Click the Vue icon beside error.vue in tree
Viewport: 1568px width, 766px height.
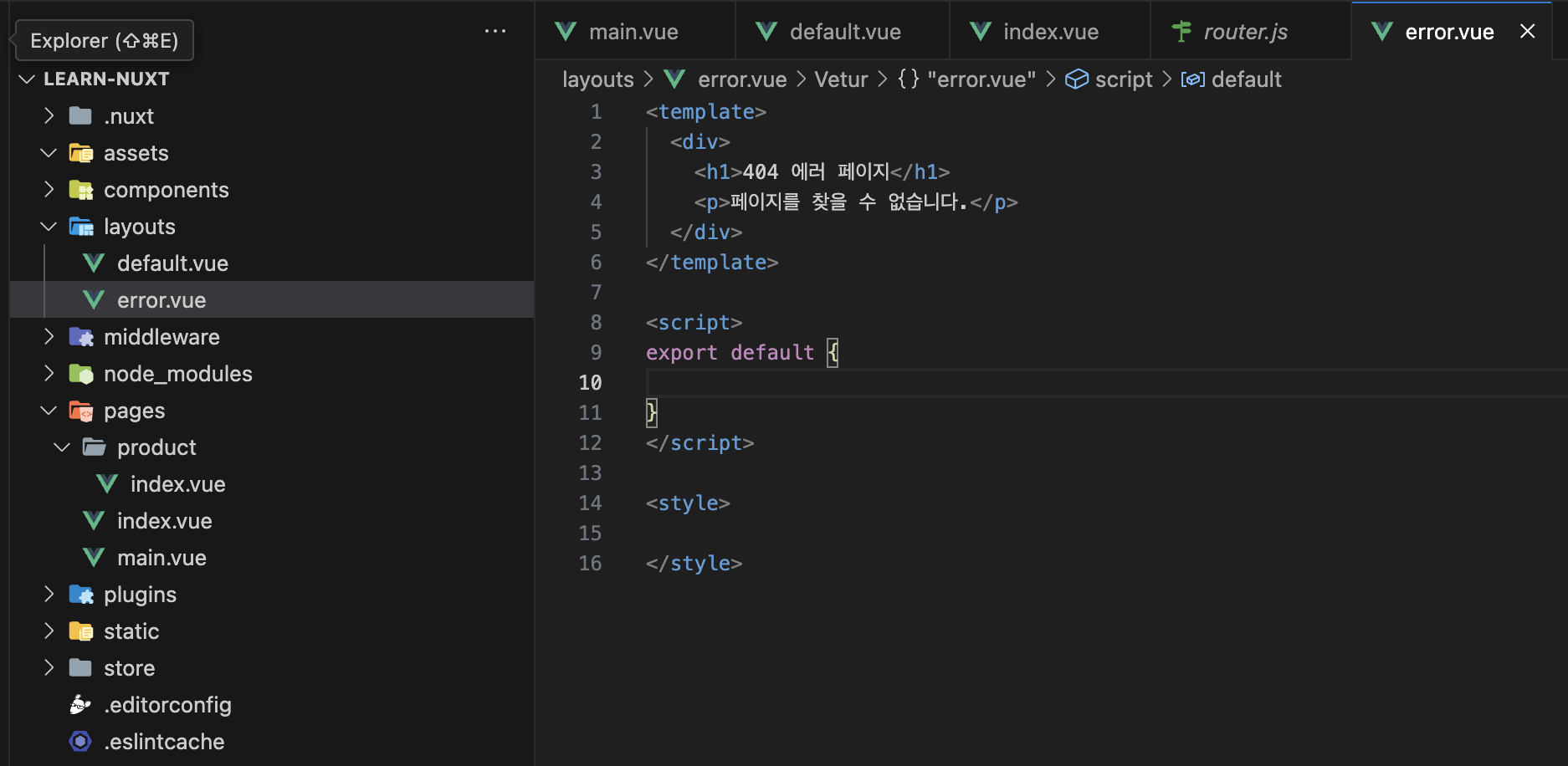click(94, 300)
